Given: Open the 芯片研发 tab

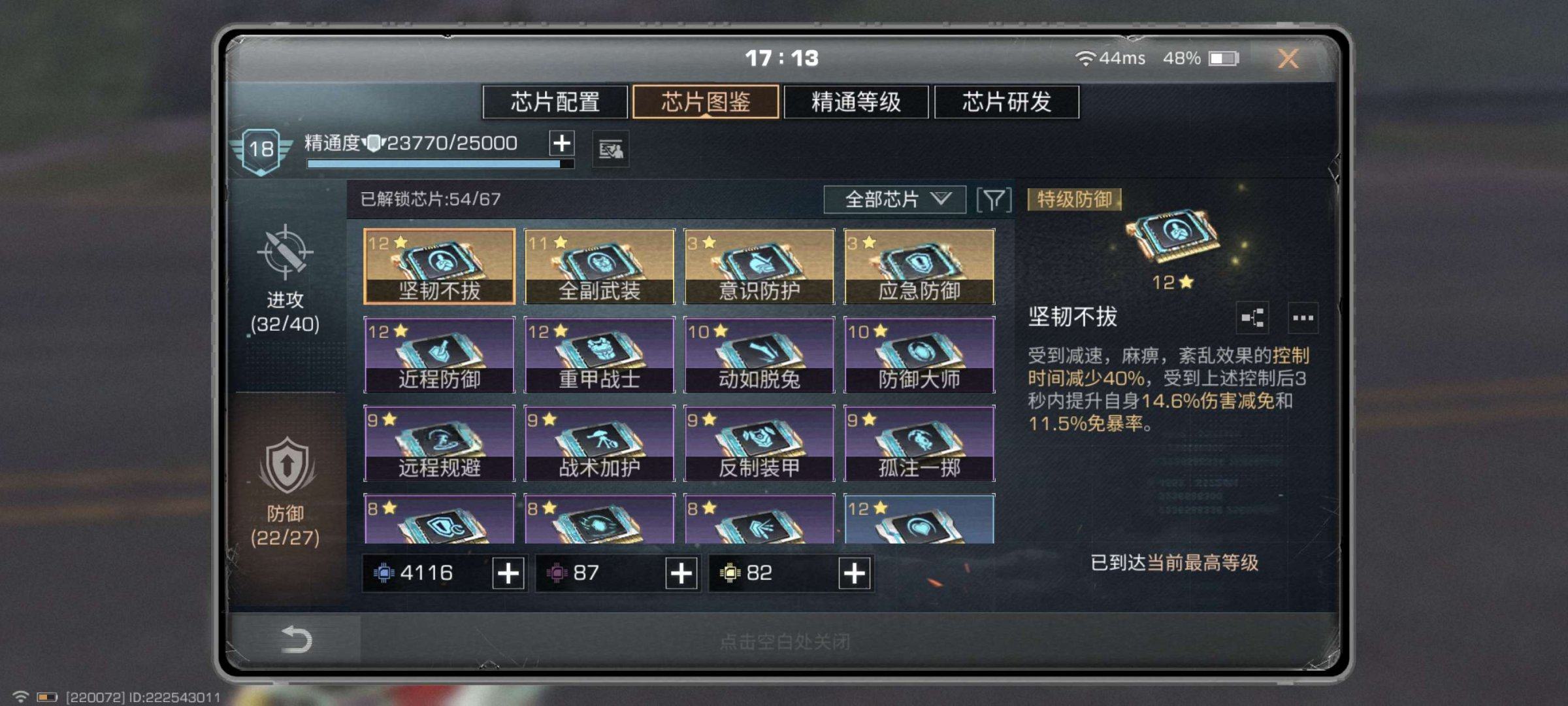Looking at the screenshot, I should point(1007,102).
